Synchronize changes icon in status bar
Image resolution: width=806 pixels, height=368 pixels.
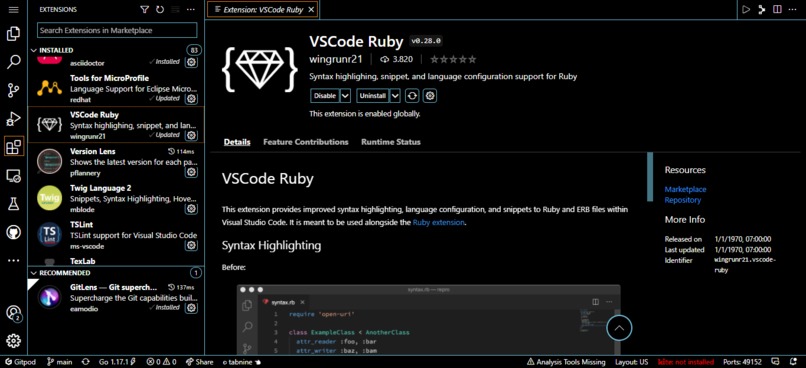(x=85, y=362)
